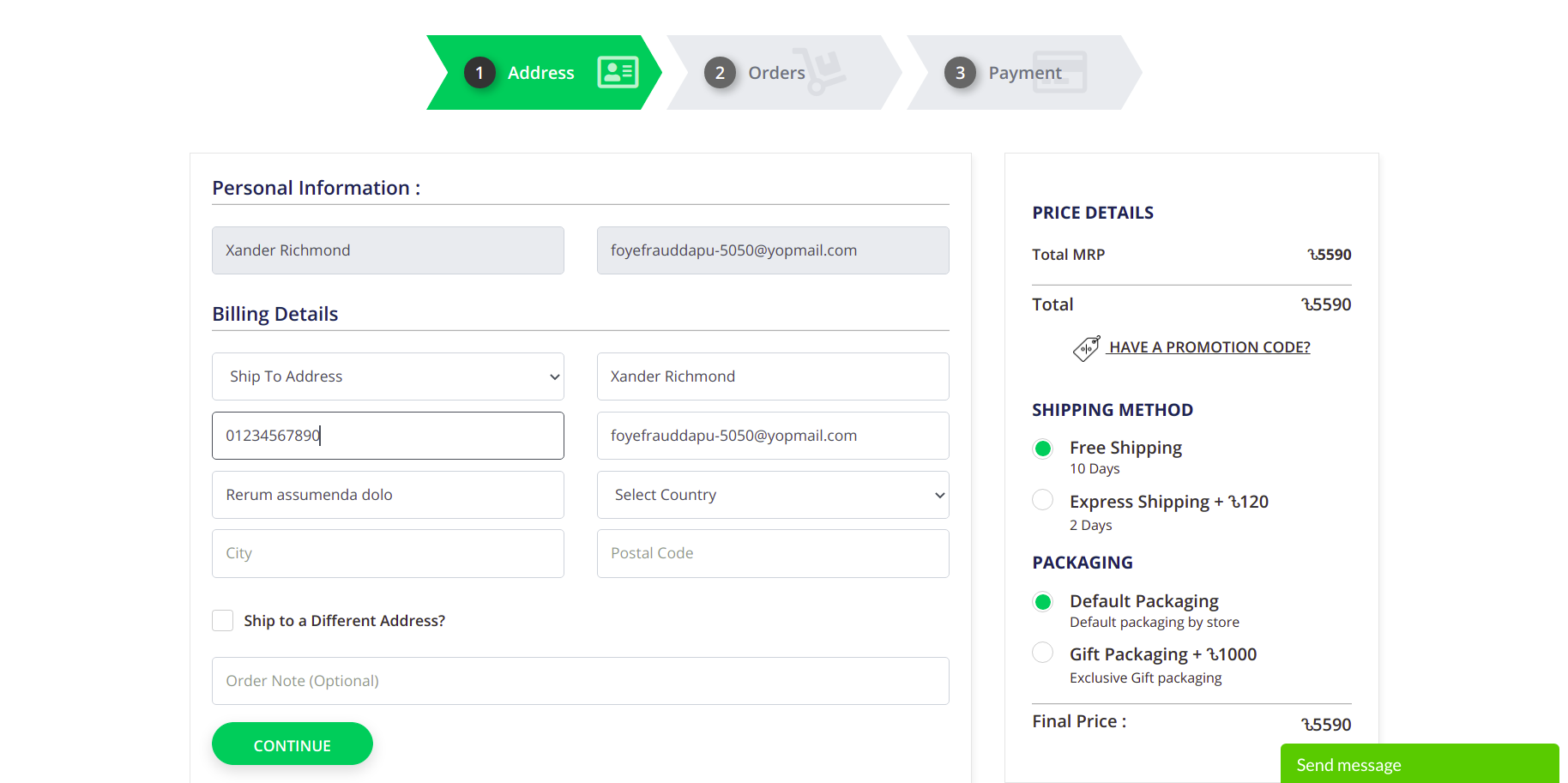
Task: Click billing email field in Billing Details
Action: coord(773,436)
